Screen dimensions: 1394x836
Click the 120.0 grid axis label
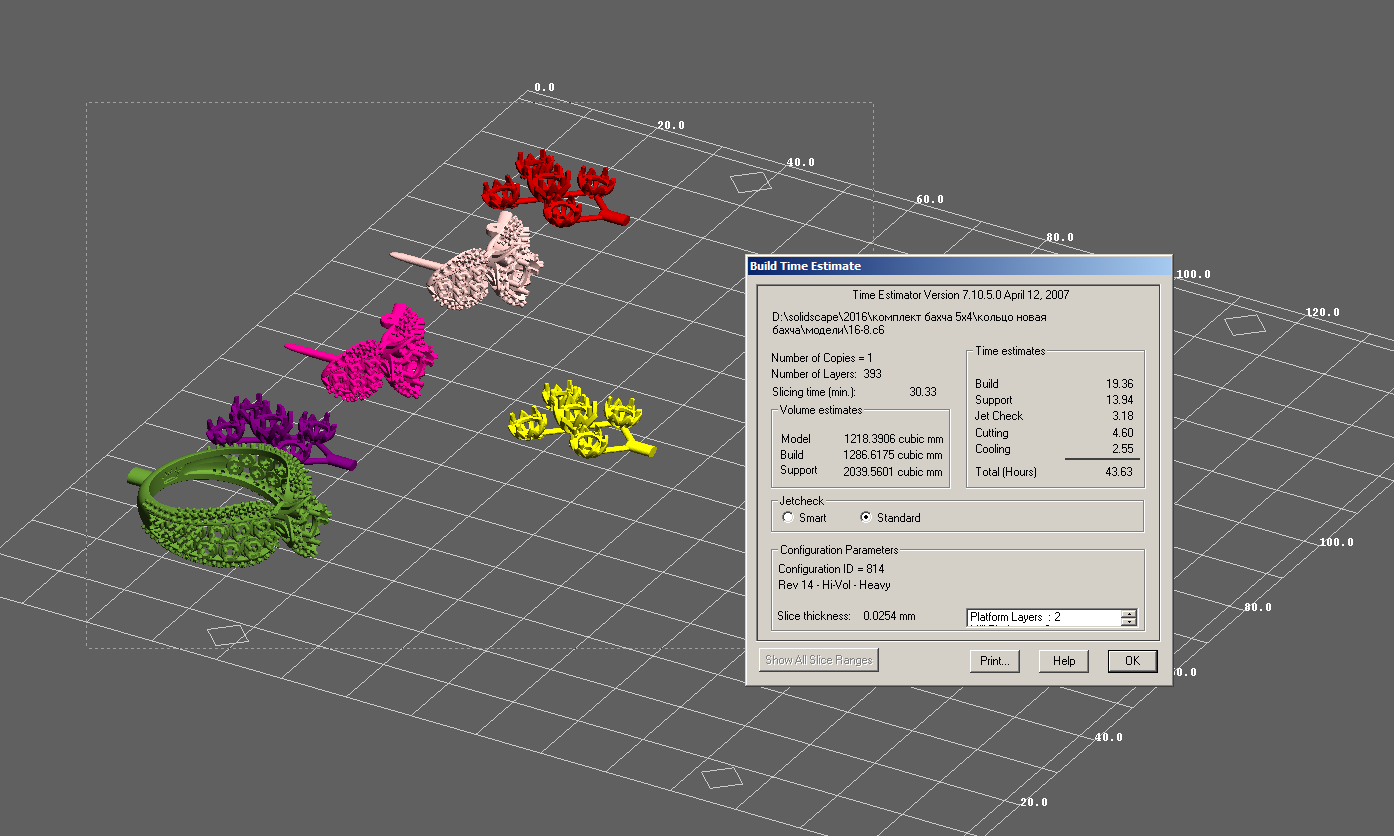1322,313
